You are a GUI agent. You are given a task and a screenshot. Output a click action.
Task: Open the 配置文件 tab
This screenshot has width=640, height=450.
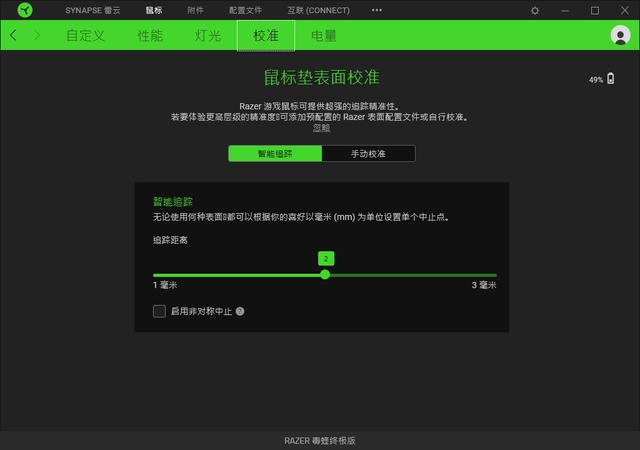pyautogui.click(x=245, y=10)
